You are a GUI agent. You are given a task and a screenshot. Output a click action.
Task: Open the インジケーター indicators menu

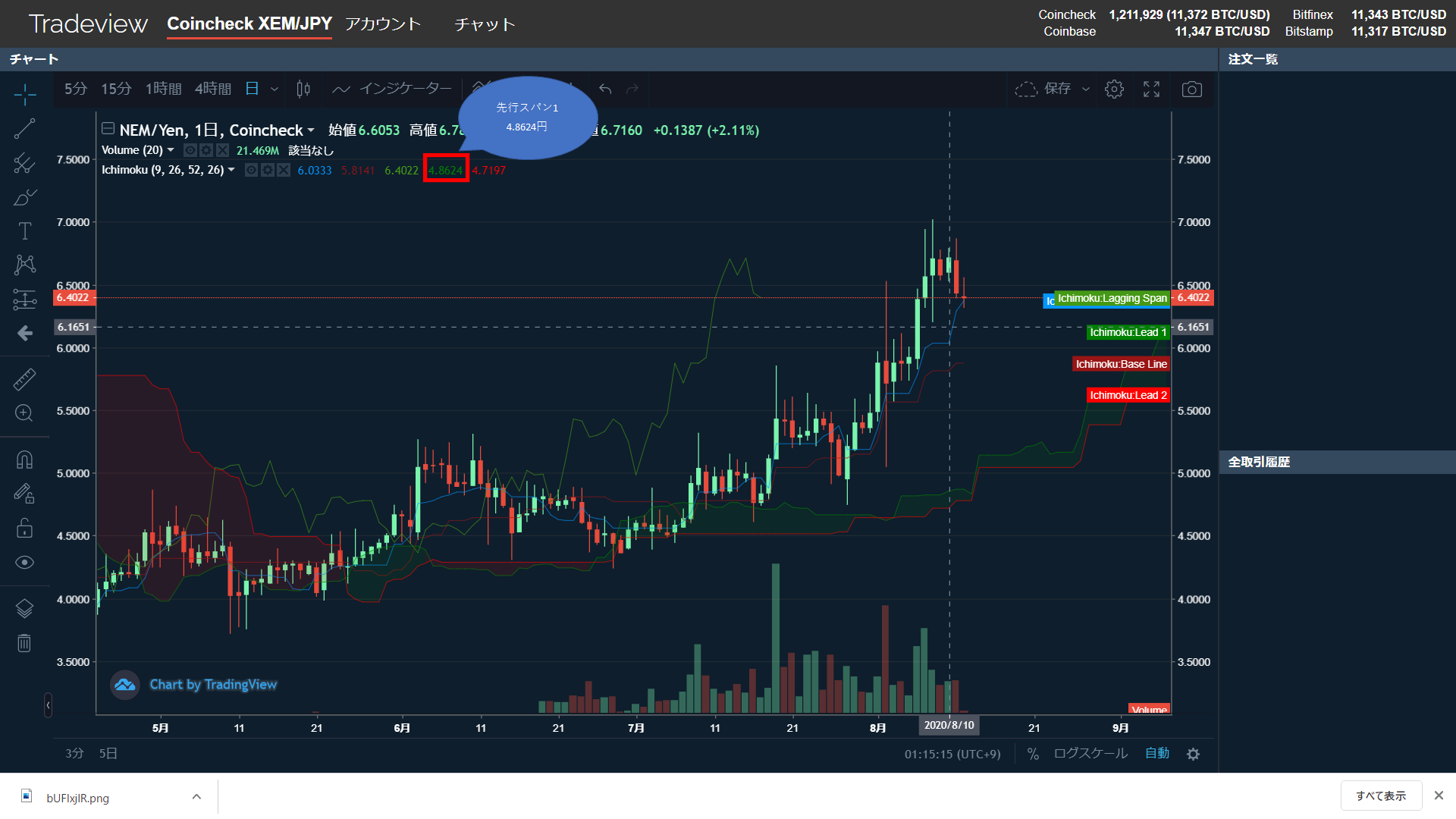[x=392, y=89]
